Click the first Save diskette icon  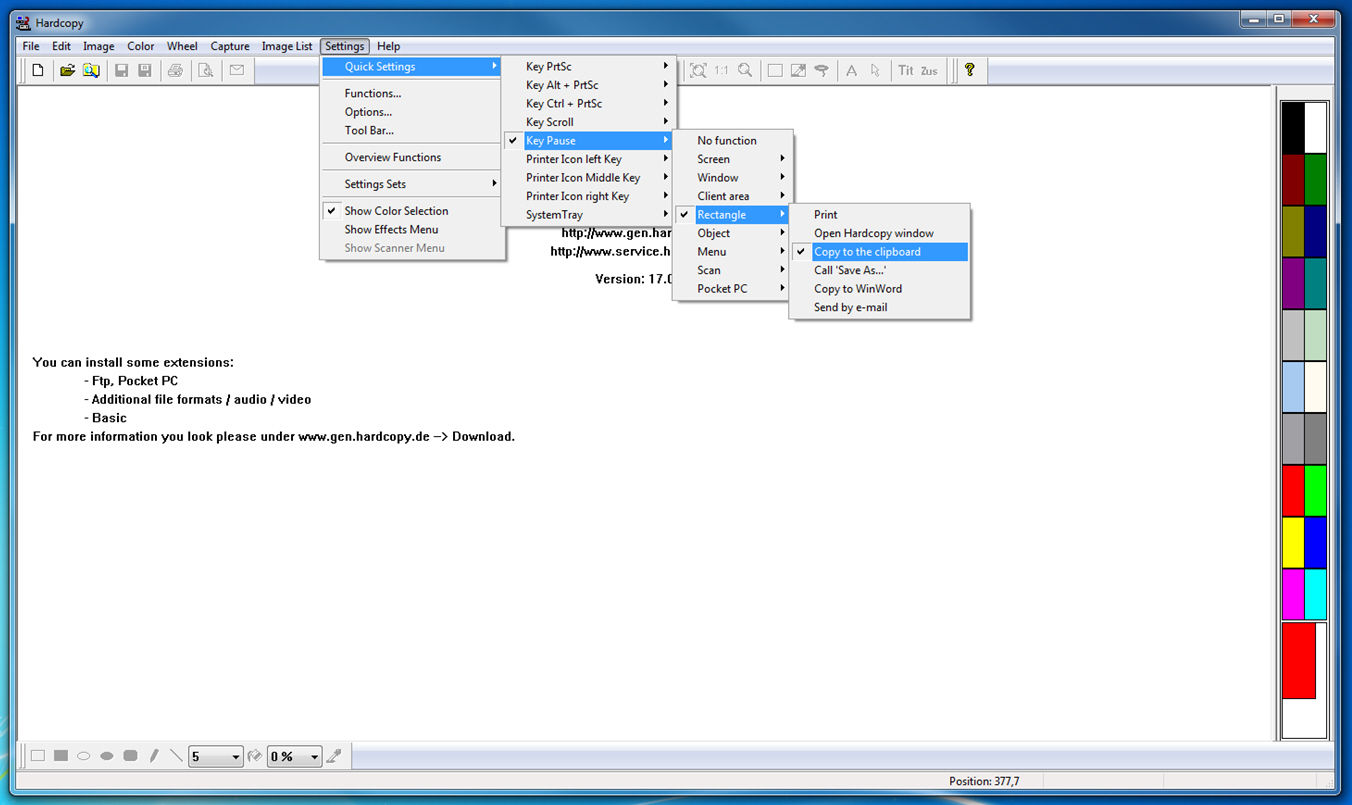(121, 70)
